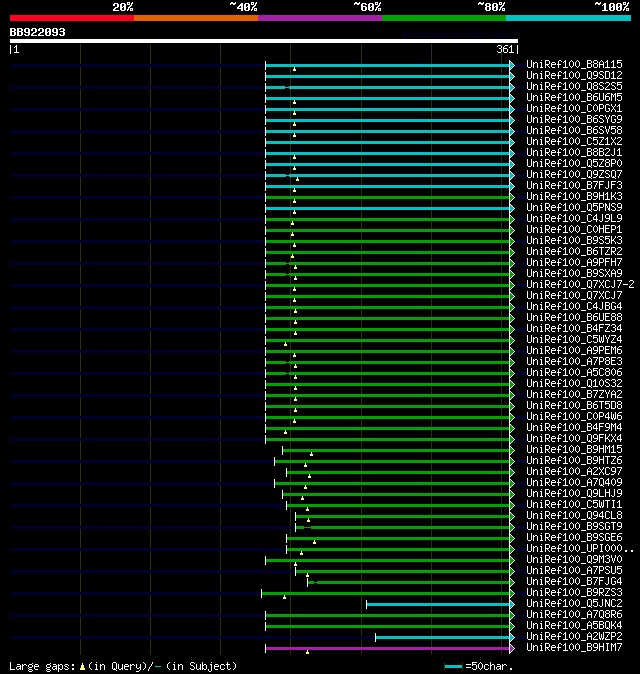Click the white query sequence ruler bar
This screenshot has width=640, height=674.
[x=264, y=41]
